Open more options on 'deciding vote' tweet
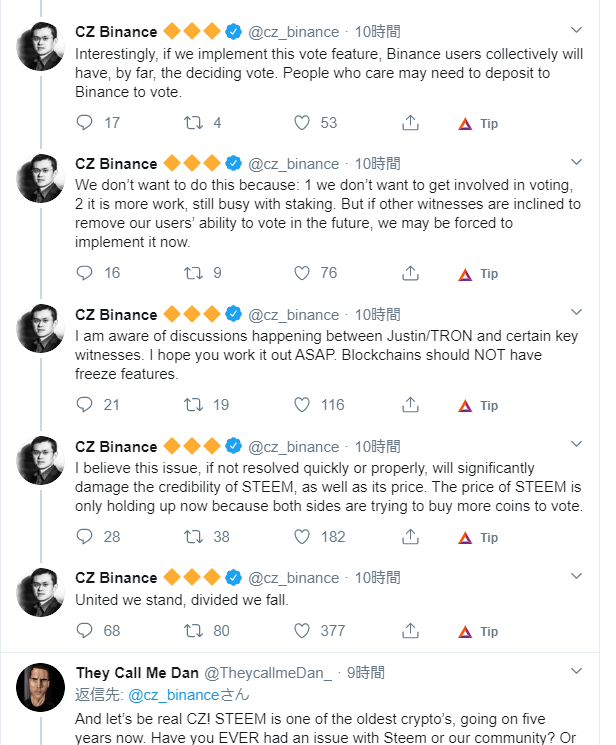The image size is (616, 745). pos(576,28)
